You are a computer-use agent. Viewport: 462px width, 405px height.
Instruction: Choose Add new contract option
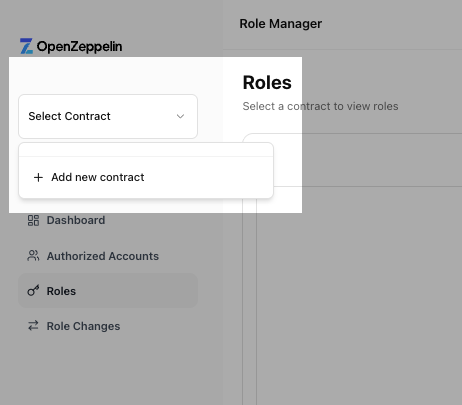pyautogui.click(x=146, y=177)
